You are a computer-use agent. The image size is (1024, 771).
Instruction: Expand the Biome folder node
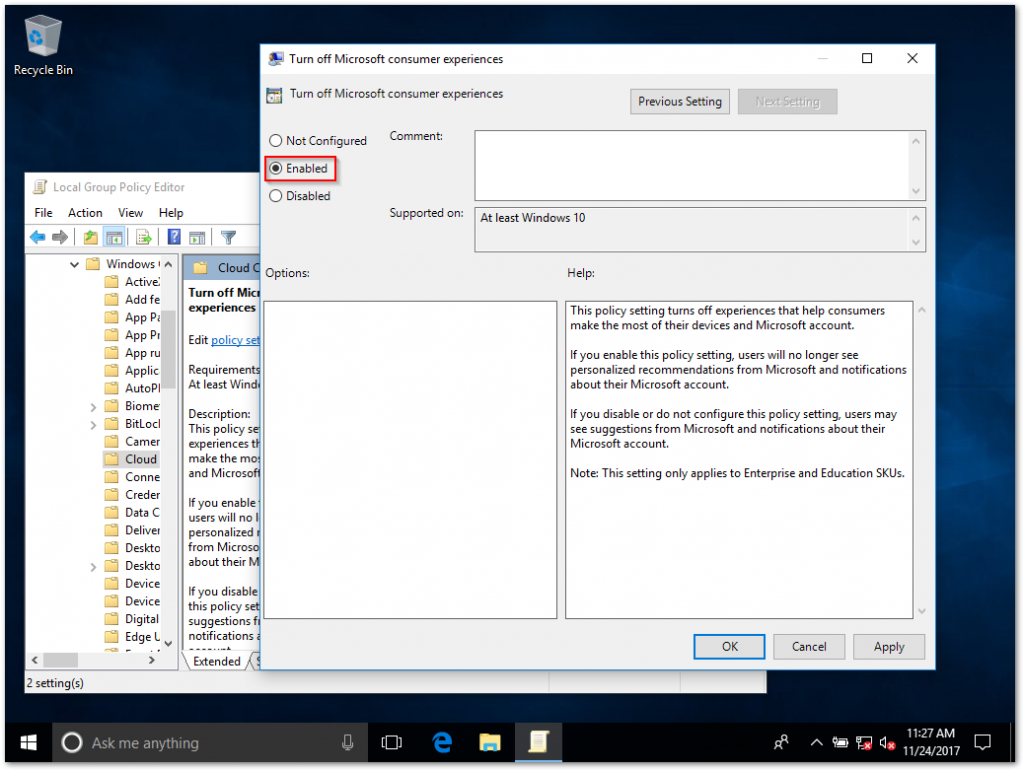pyautogui.click(x=93, y=407)
